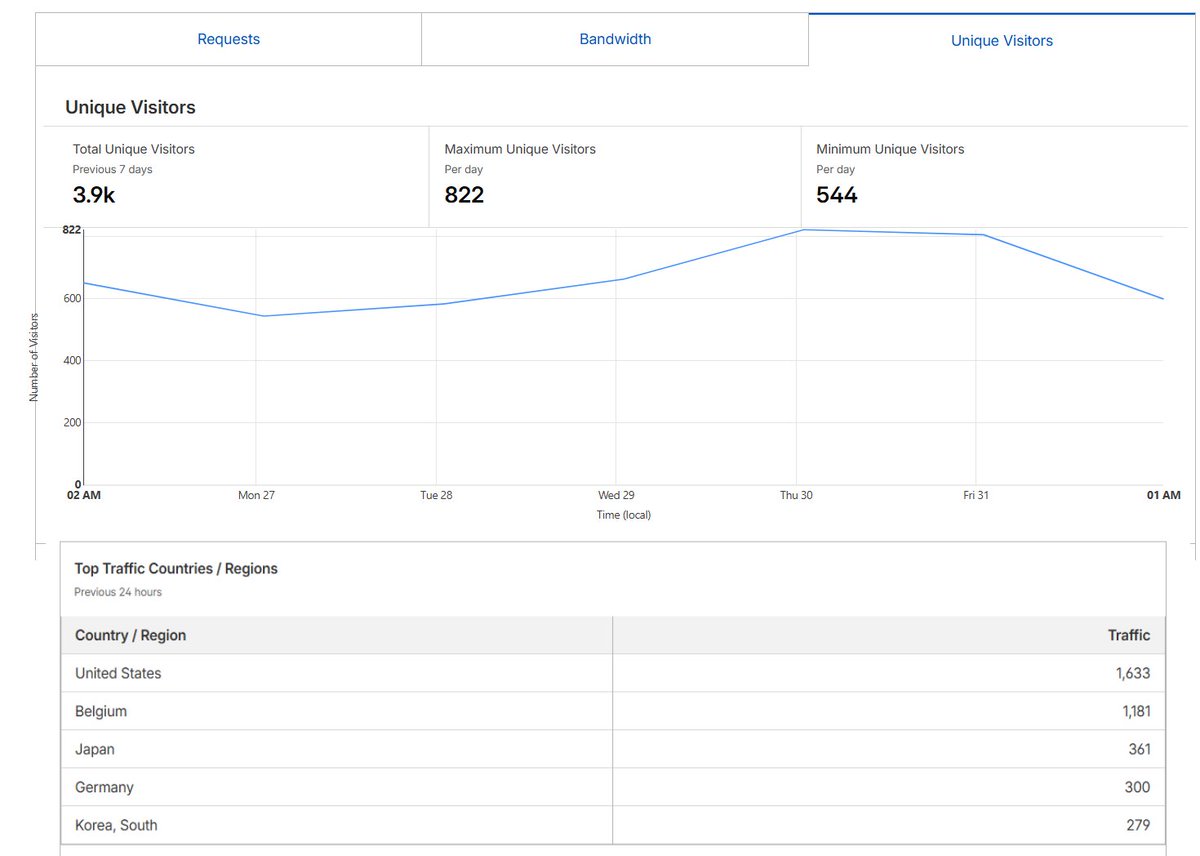Select the Japan country row
The image size is (1200, 856).
(613, 749)
